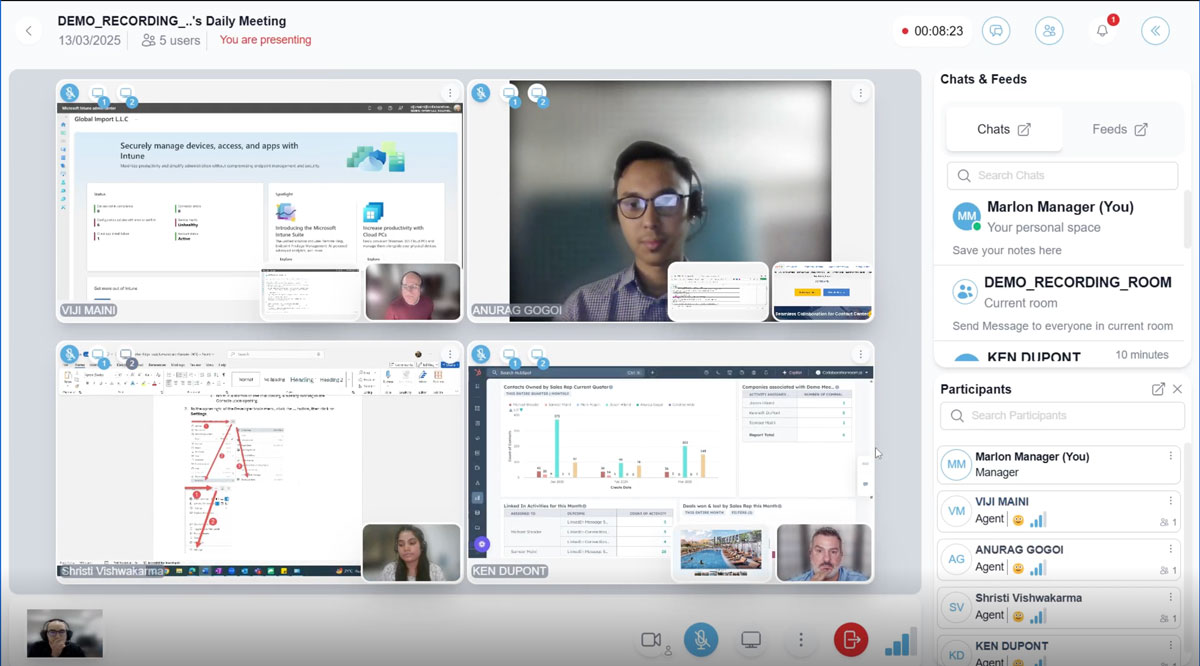Collapse the side panel with double chevron

coord(1155,31)
